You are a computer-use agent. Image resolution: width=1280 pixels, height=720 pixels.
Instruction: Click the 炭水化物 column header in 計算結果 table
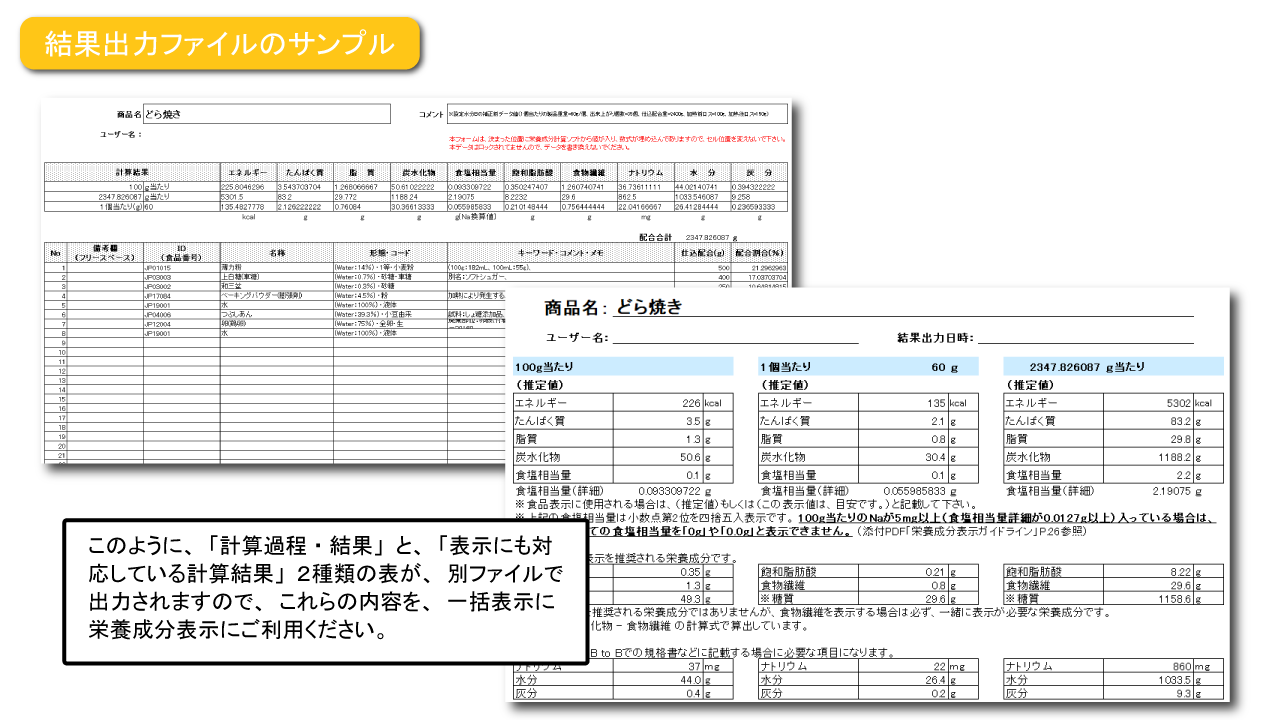point(418,172)
